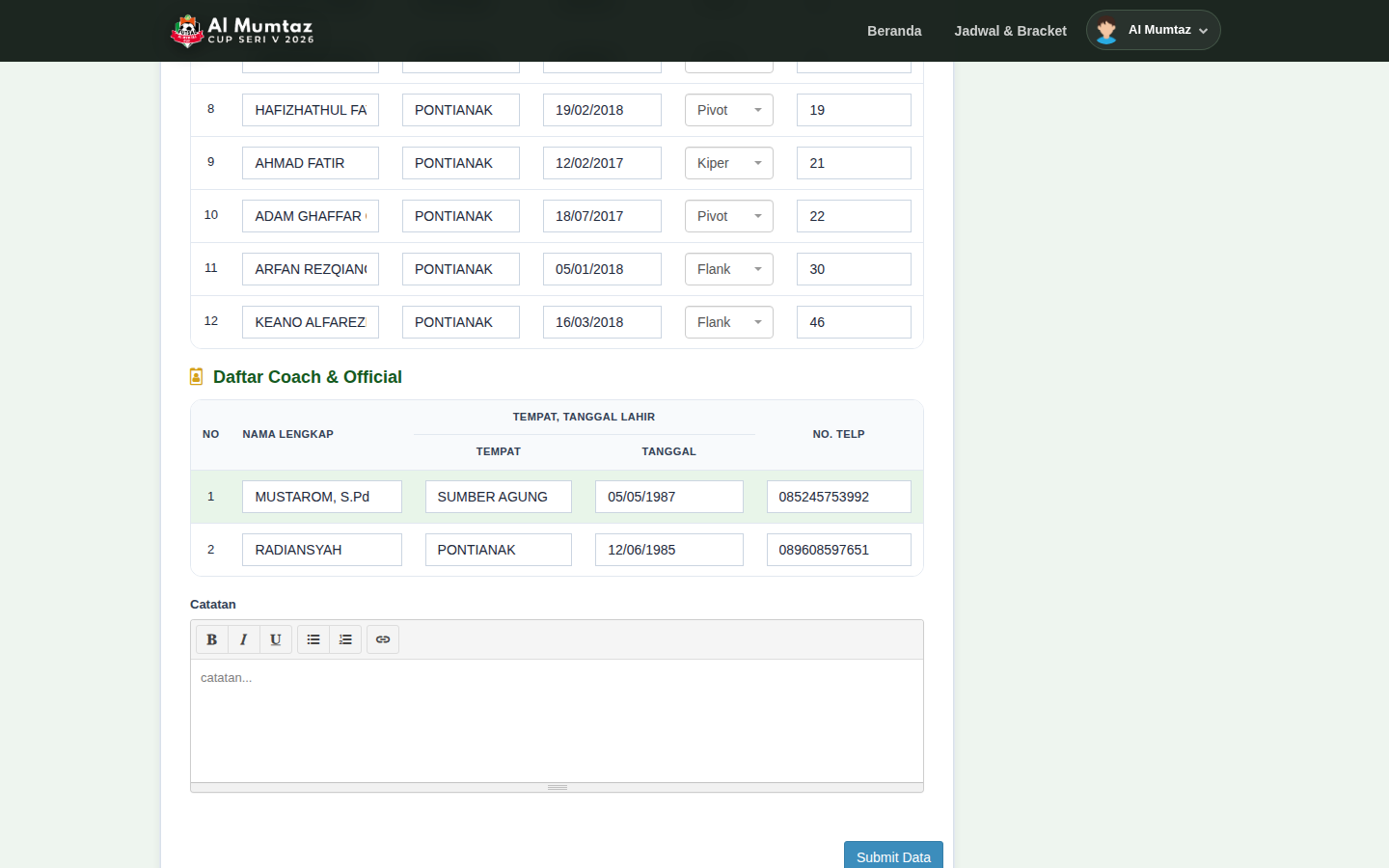Viewport: 1389px width, 868px height.
Task: Expand the Al Mumtaz account menu
Action: [x=1154, y=30]
